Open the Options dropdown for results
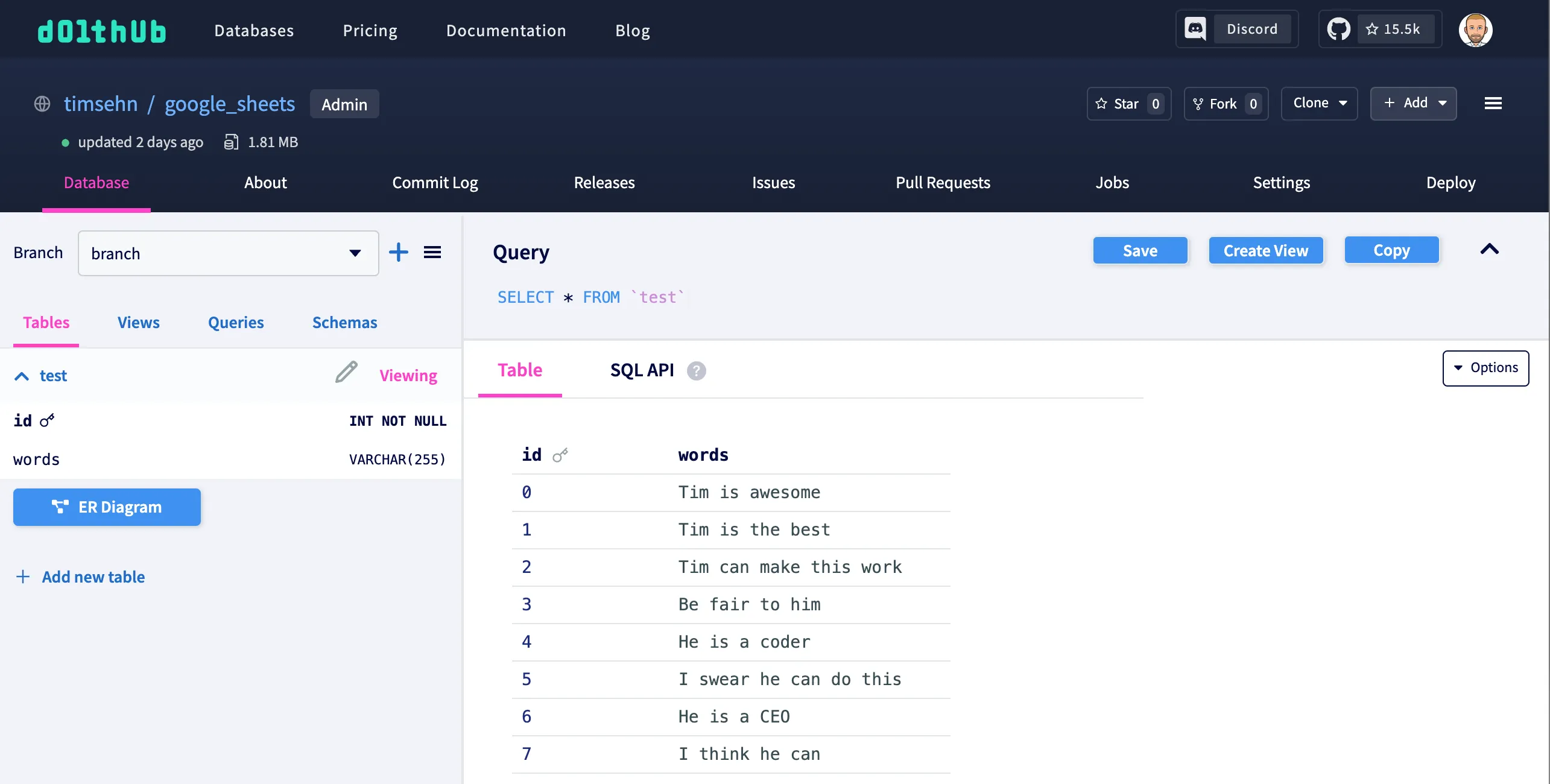 [1485, 368]
